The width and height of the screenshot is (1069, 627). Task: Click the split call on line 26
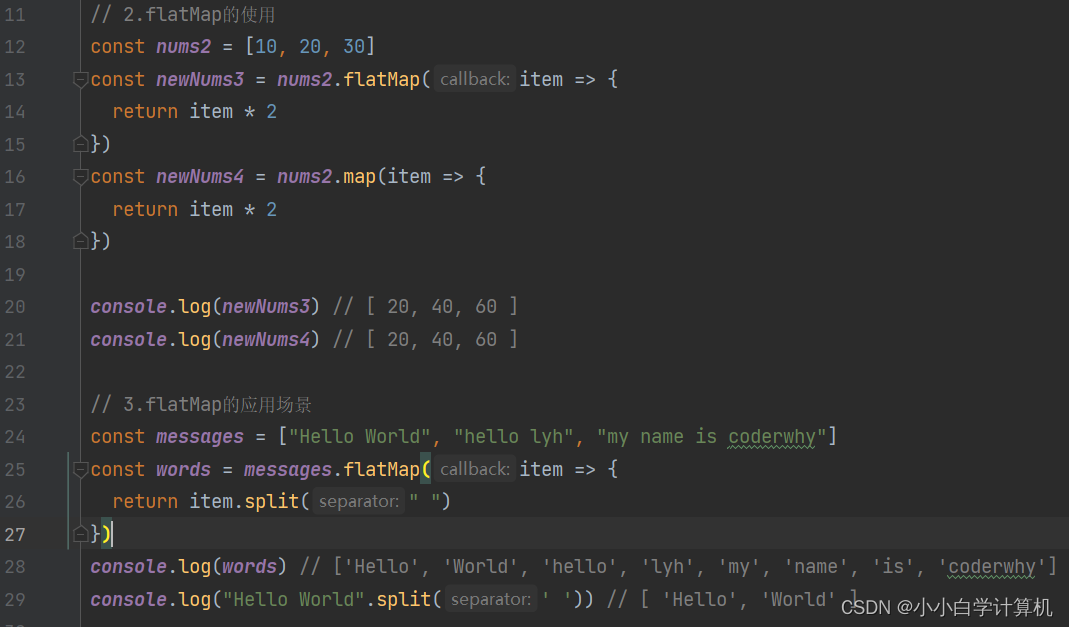click(271, 502)
